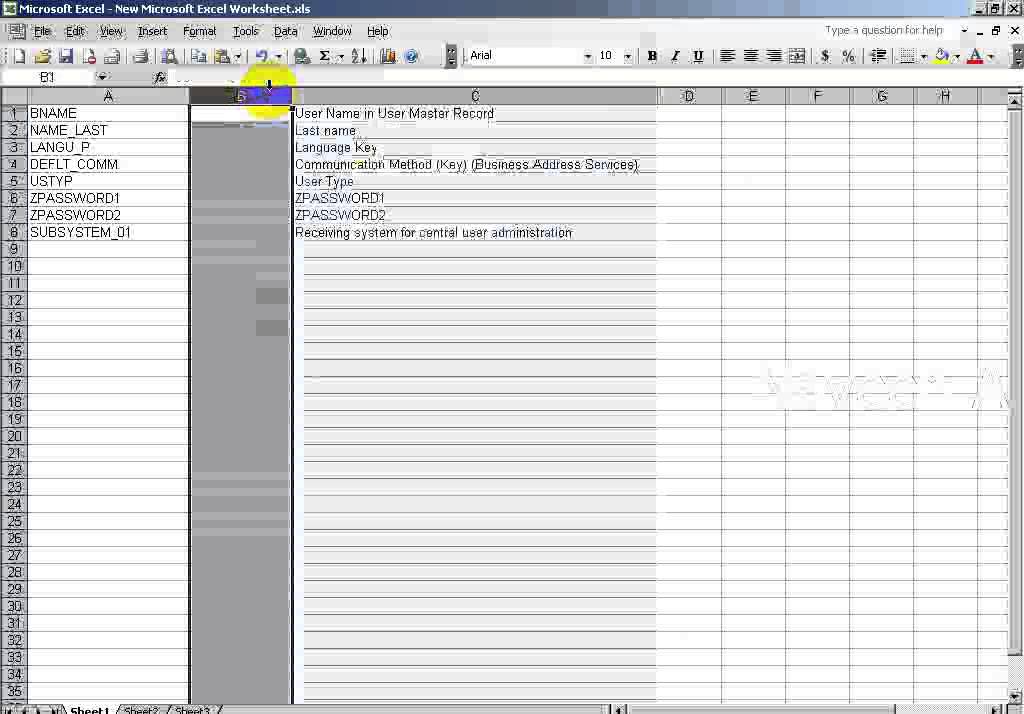Align text left in the toolbar
1024x714 pixels.
tap(727, 56)
